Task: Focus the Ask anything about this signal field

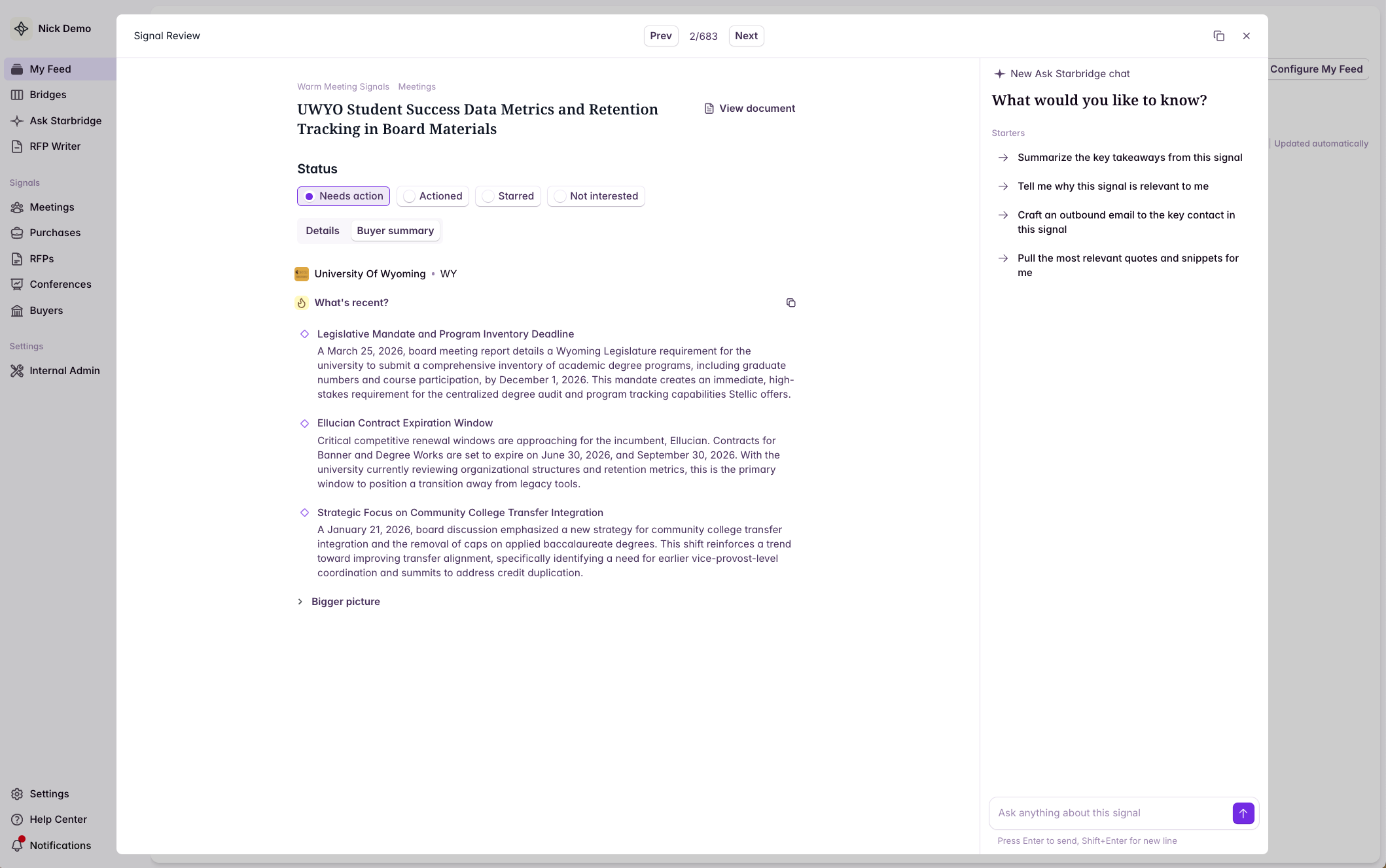Action: pyautogui.click(x=1109, y=813)
